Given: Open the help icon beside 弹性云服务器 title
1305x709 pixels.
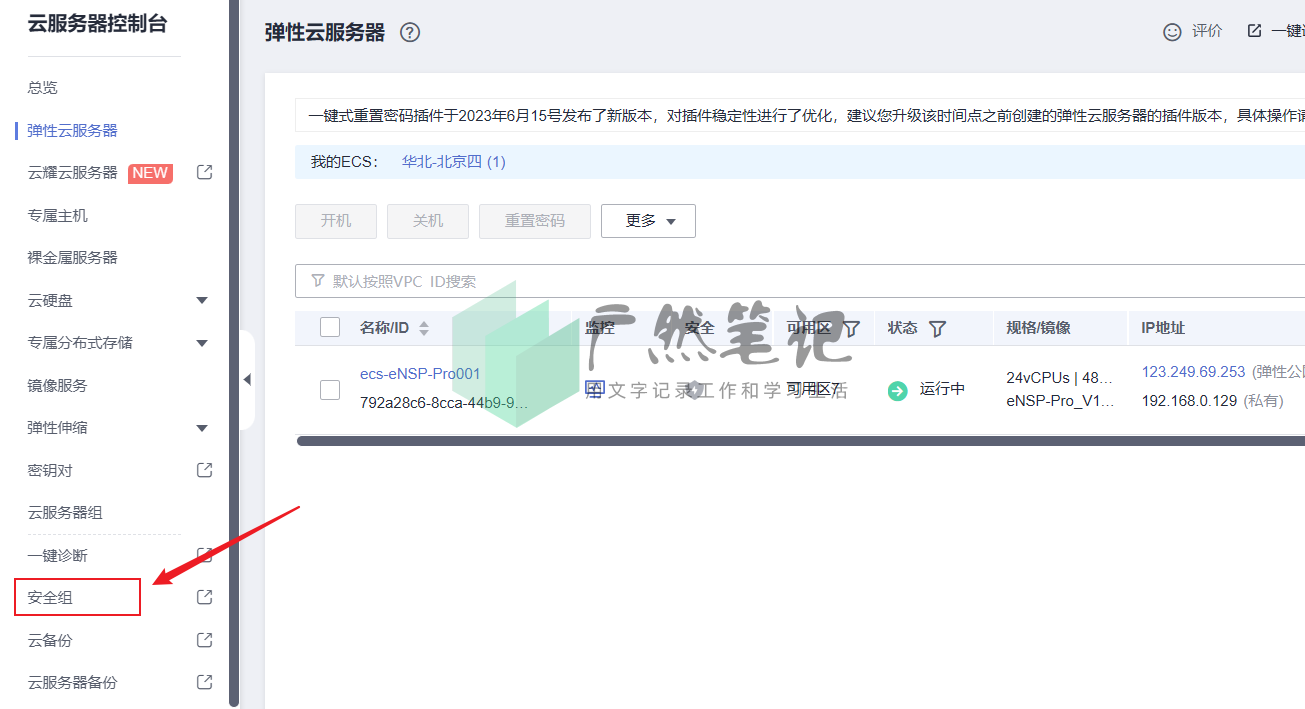Looking at the screenshot, I should pos(410,32).
